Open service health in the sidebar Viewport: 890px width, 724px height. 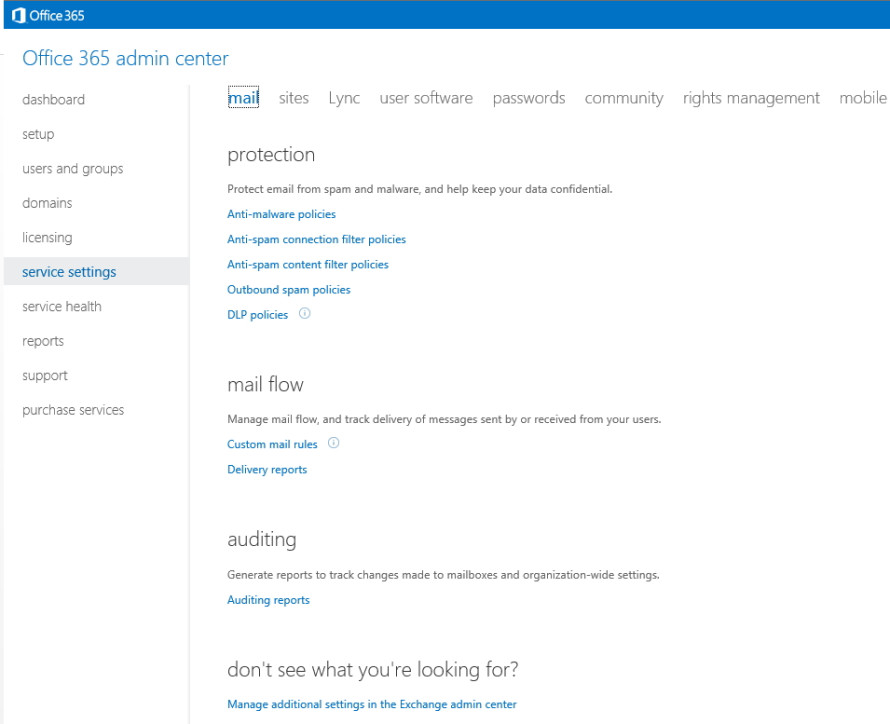(x=62, y=306)
